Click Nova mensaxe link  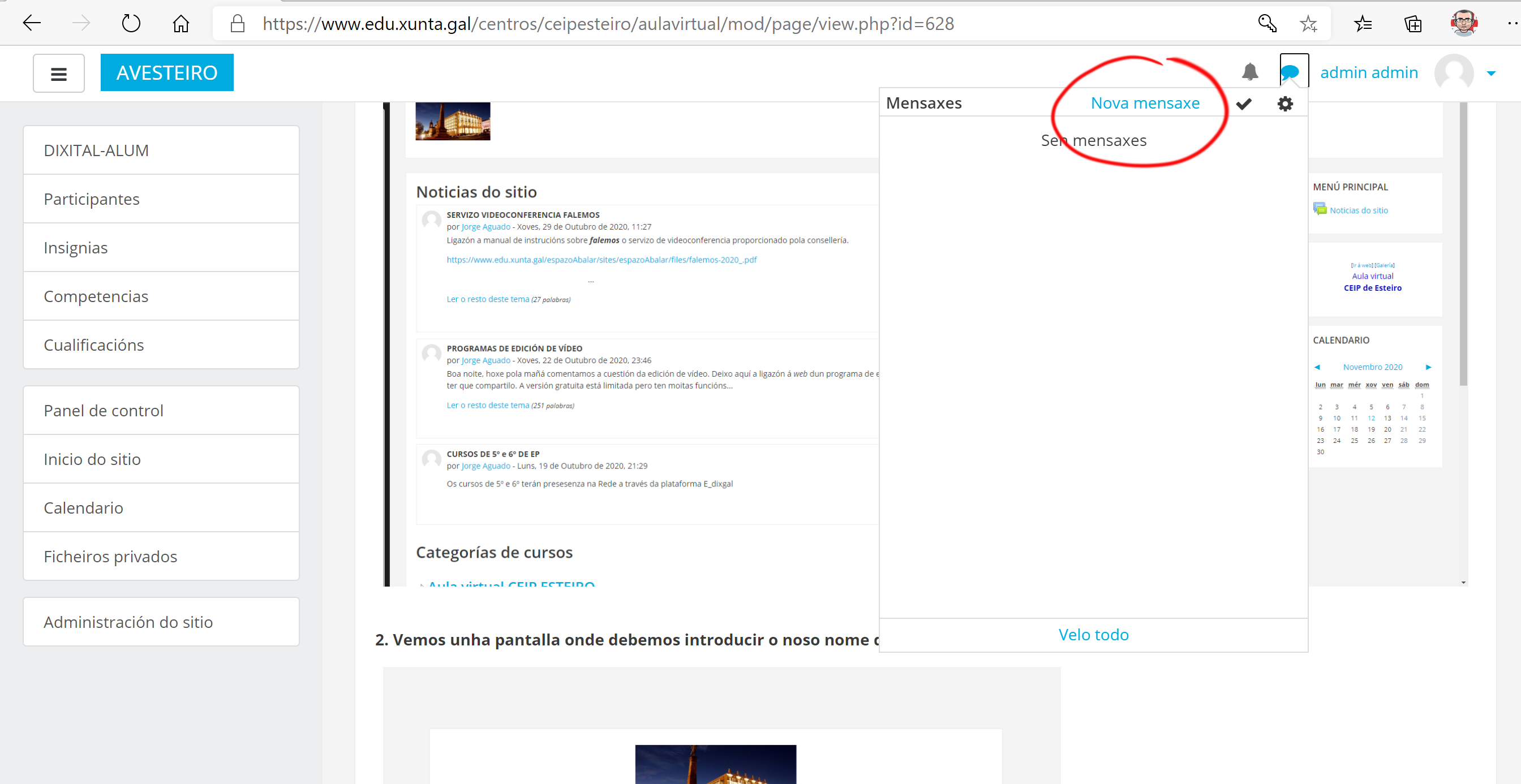click(1144, 104)
